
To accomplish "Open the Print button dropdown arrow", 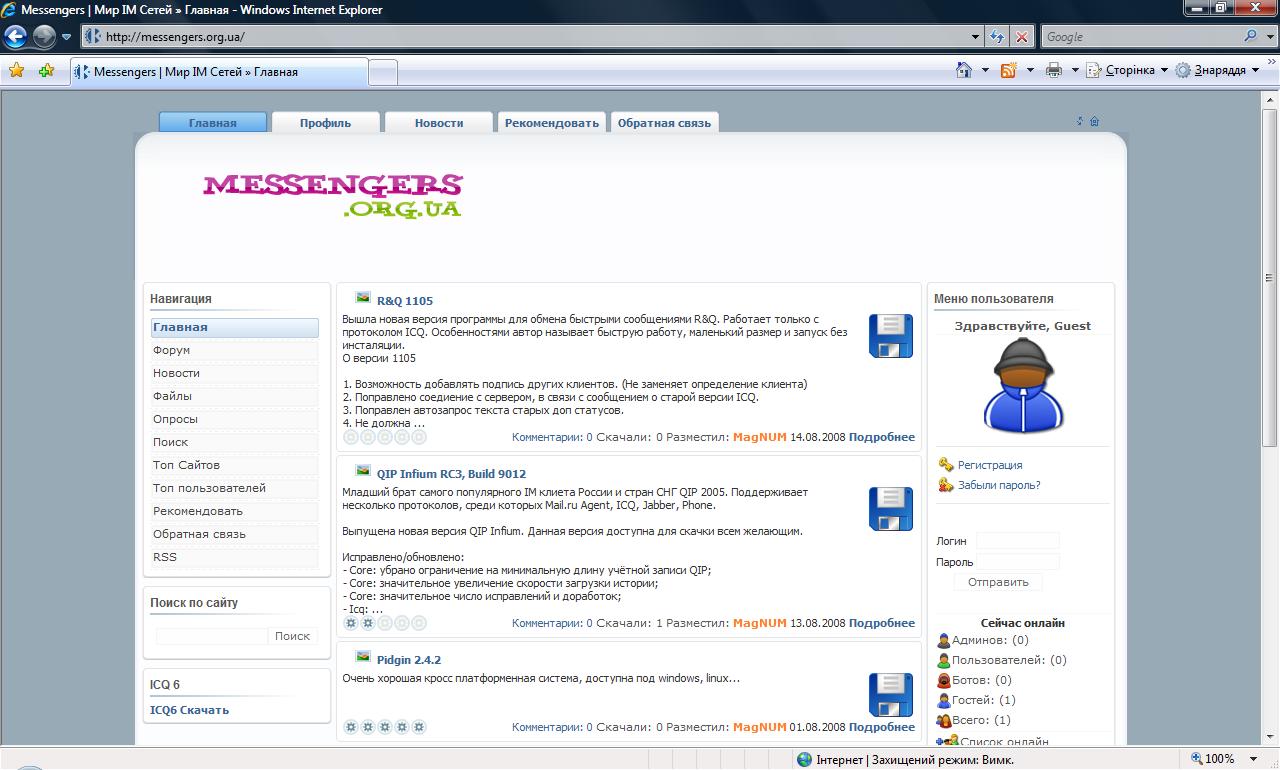I will pos(1075,70).
